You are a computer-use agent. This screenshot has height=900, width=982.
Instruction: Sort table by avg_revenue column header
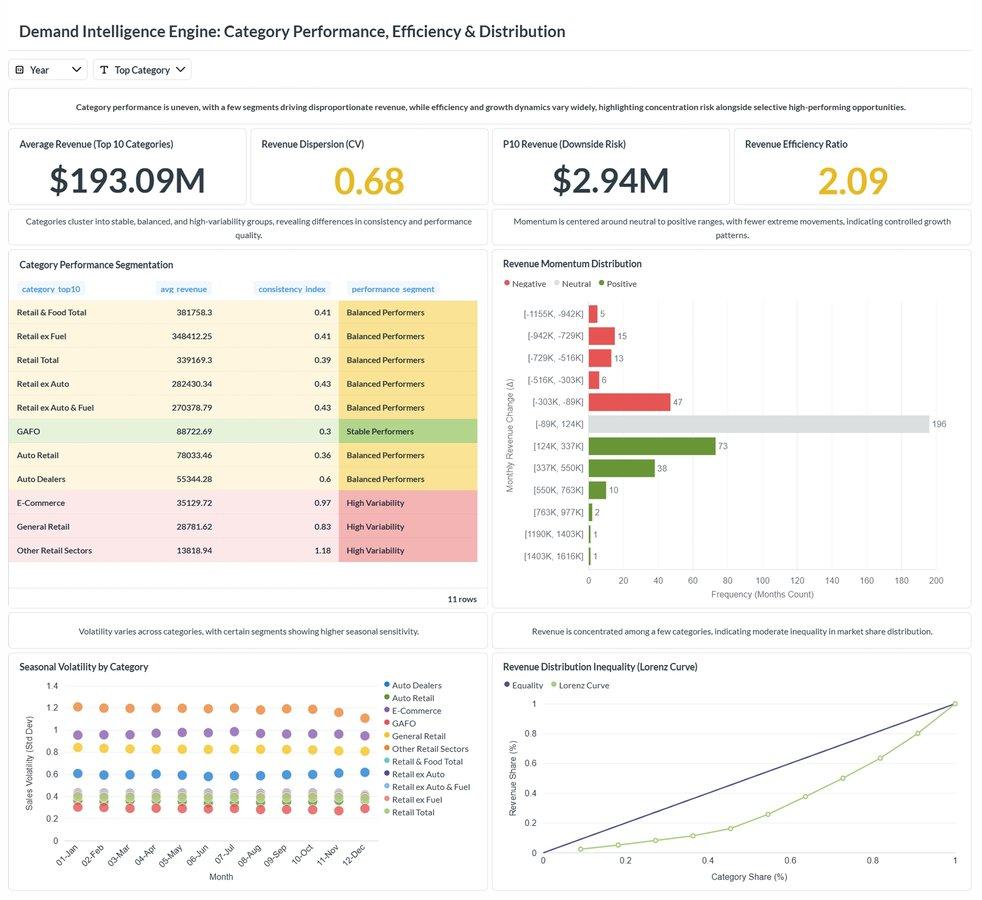183,289
